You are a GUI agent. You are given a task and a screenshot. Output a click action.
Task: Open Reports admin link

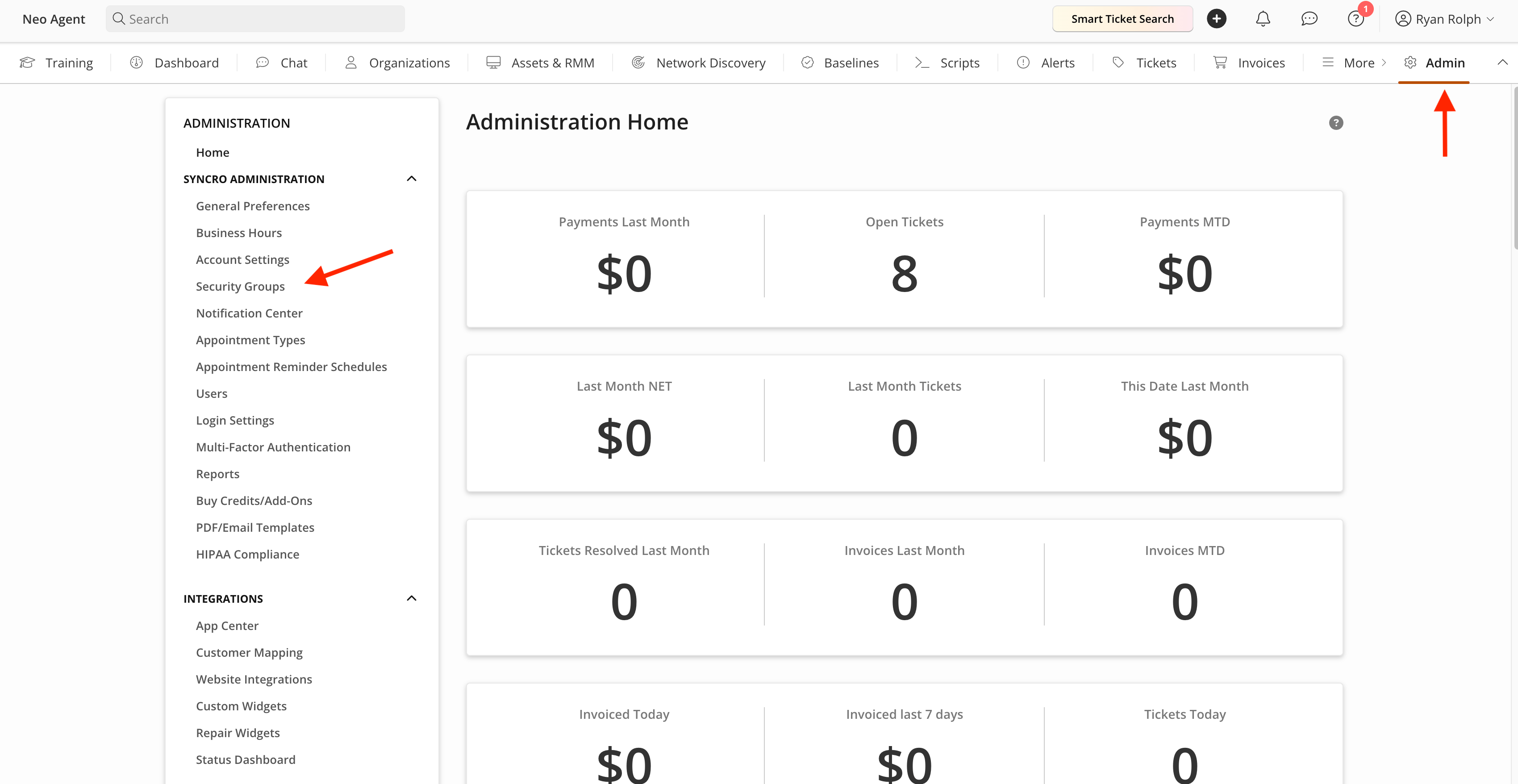coord(217,473)
